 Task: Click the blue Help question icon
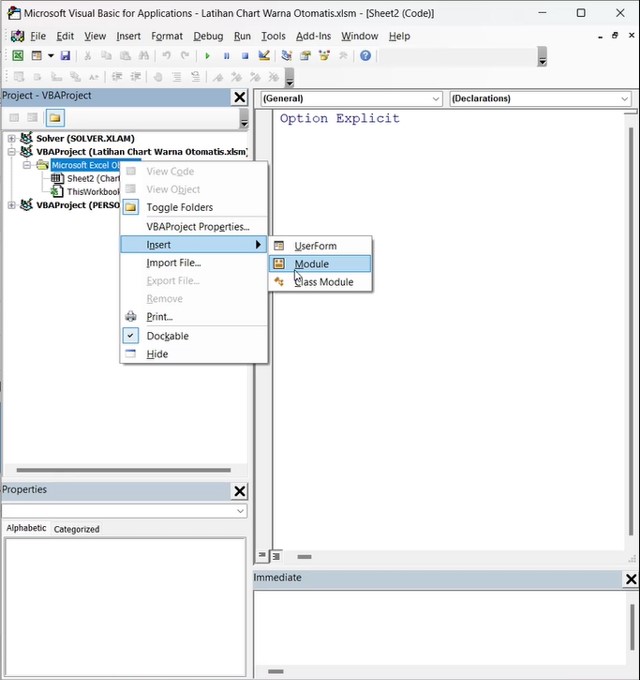tap(365, 56)
